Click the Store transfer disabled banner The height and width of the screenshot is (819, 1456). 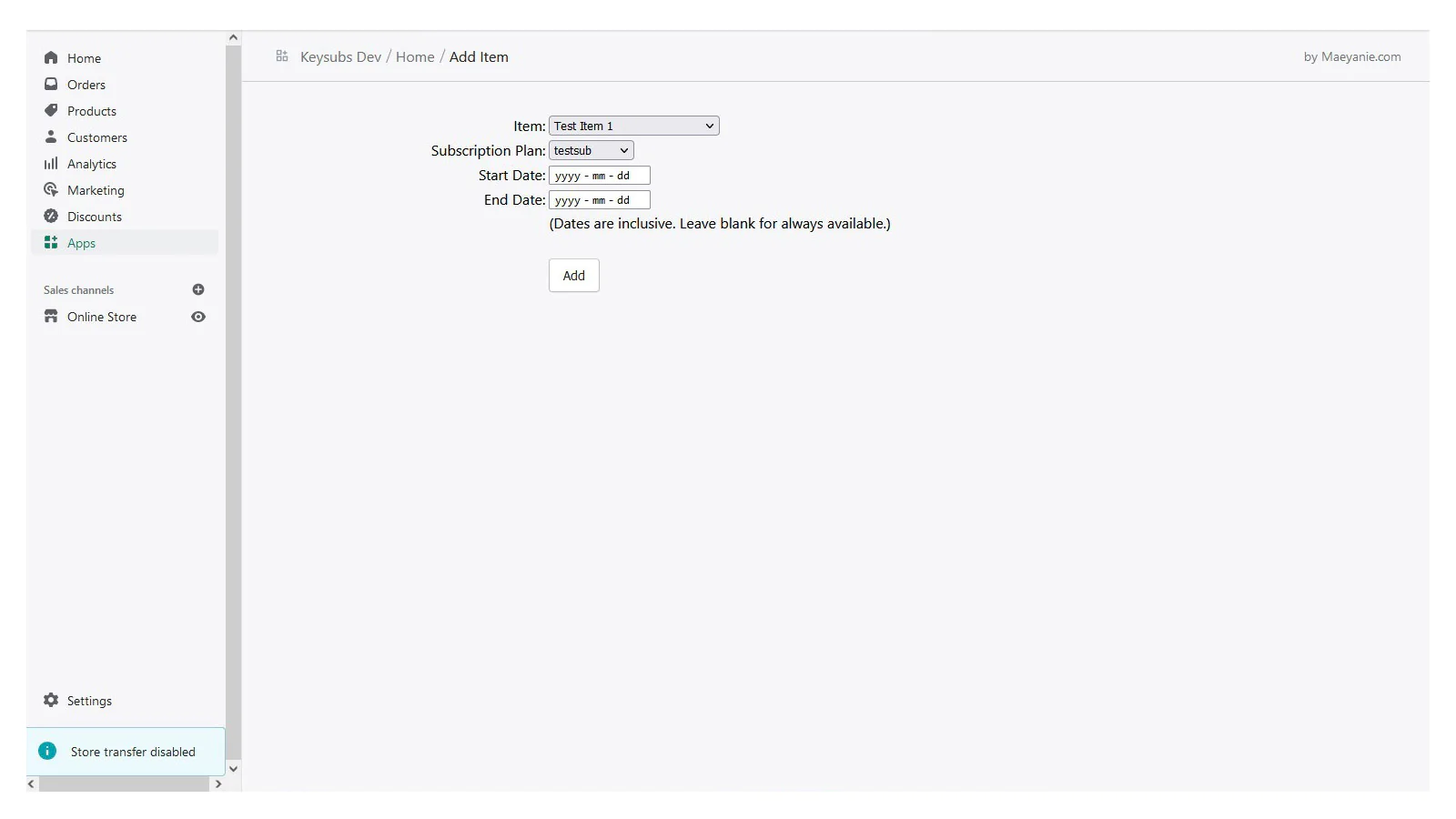pyautogui.click(x=126, y=751)
